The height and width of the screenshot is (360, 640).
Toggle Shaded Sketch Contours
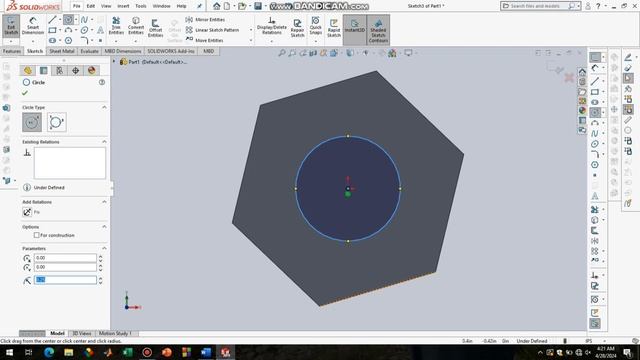pyautogui.click(x=378, y=29)
